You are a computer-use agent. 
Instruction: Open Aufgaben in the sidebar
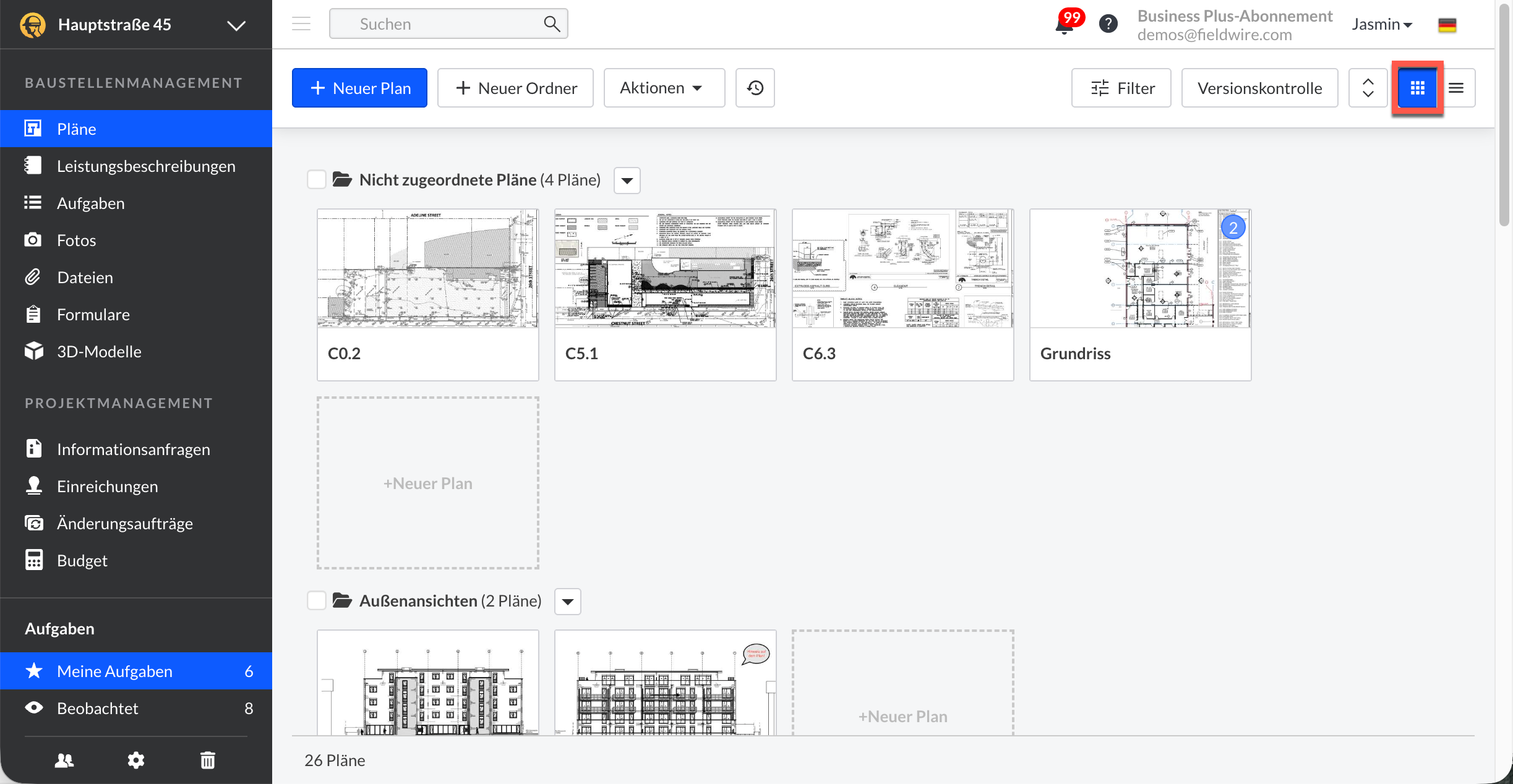click(90, 203)
